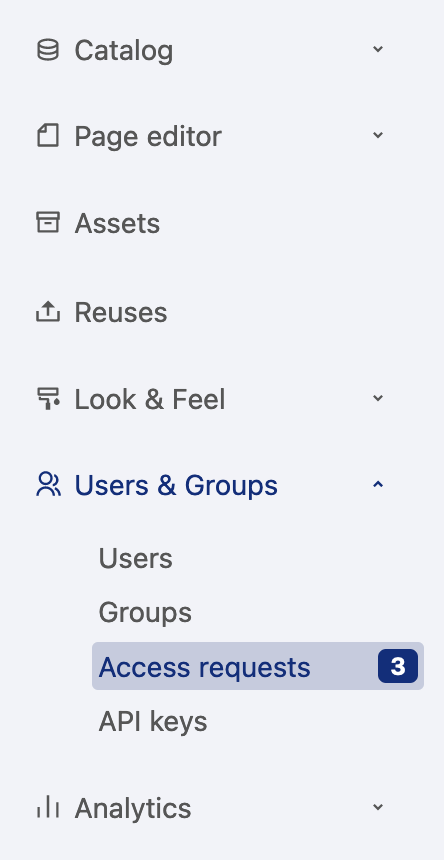Collapse the Users & Groups chevron
This screenshot has width=444, height=860.
pyautogui.click(x=378, y=485)
